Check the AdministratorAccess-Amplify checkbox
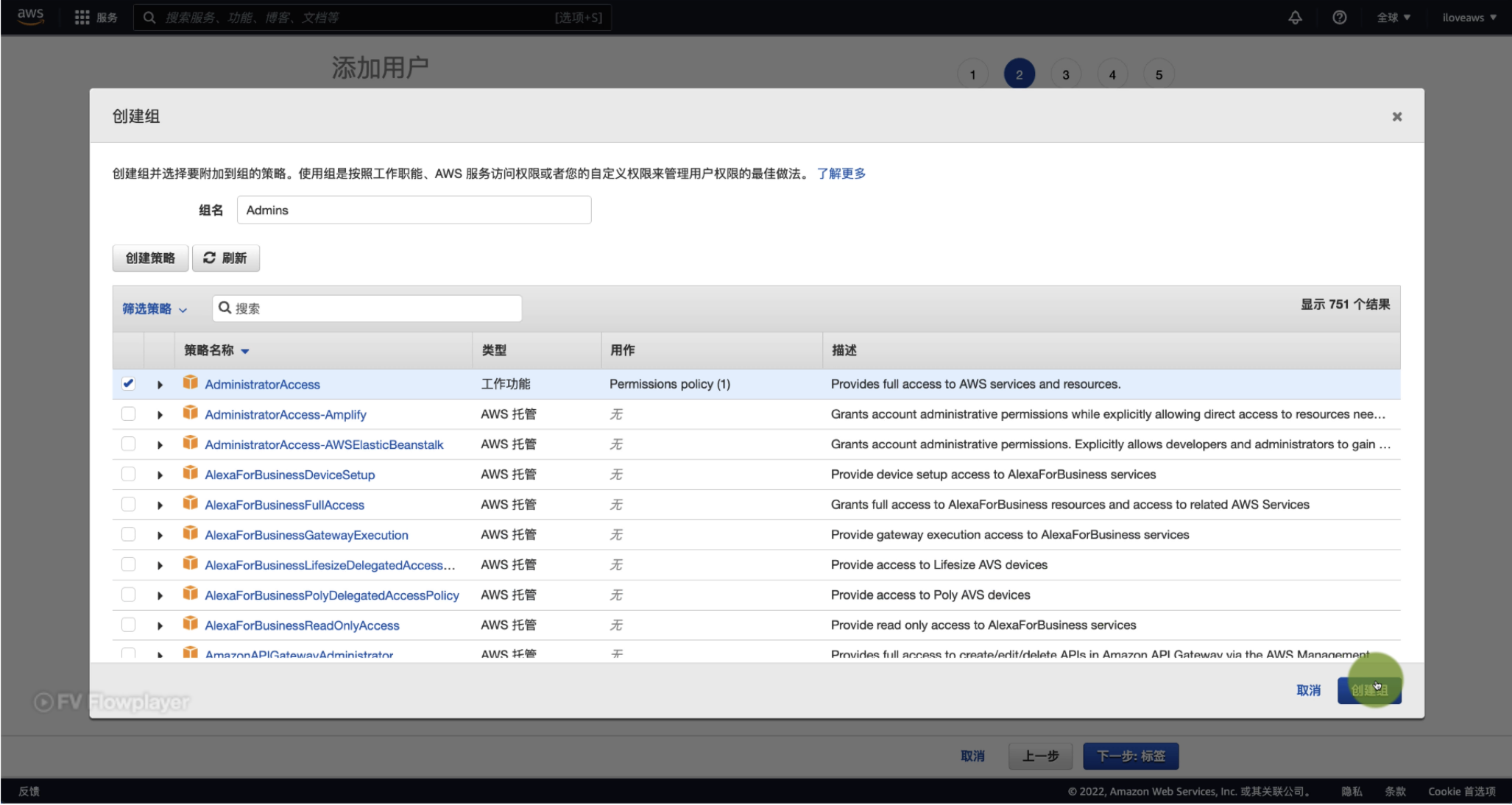1512x805 pixels. pos(128,414)
